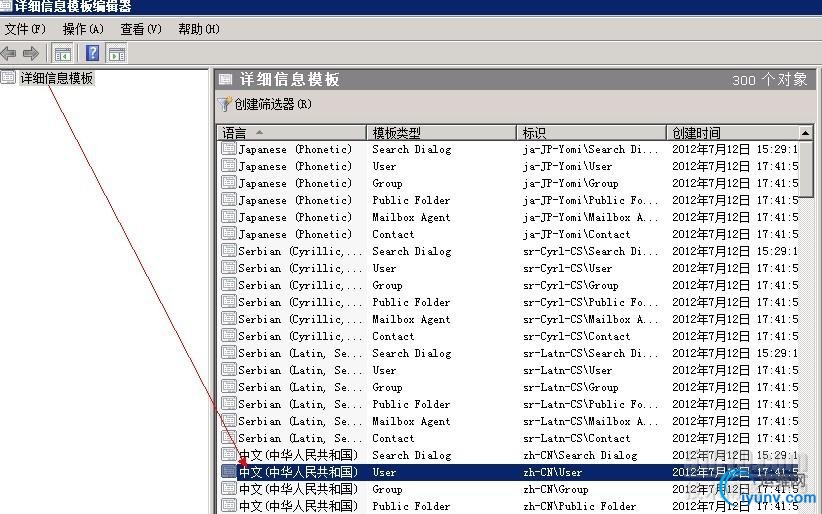This screenshot has width=822, height=514.
Task: Click the icon of ja-JP-Yomi\User row
Action: (229, 166)
